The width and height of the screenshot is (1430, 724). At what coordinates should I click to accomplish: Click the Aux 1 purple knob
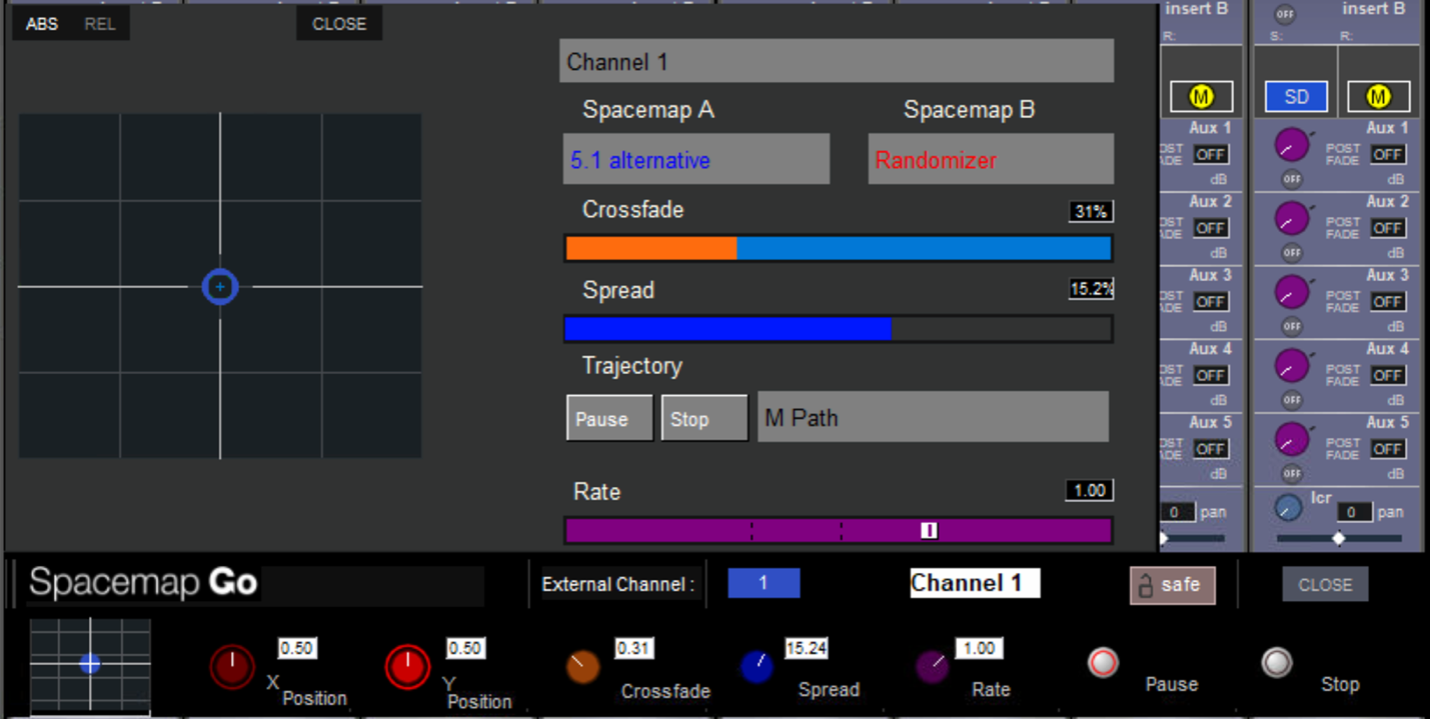point(1292,146)
